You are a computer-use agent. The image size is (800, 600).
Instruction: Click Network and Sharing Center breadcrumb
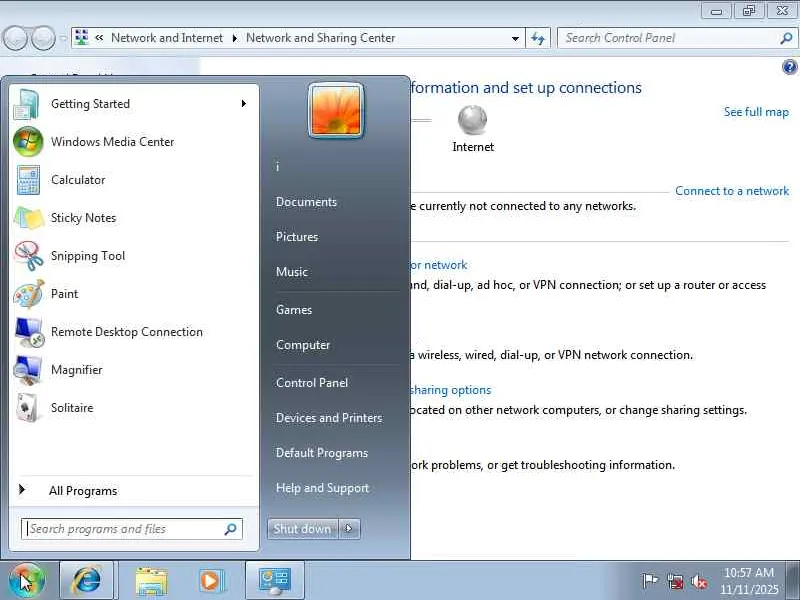coord(320,38)
